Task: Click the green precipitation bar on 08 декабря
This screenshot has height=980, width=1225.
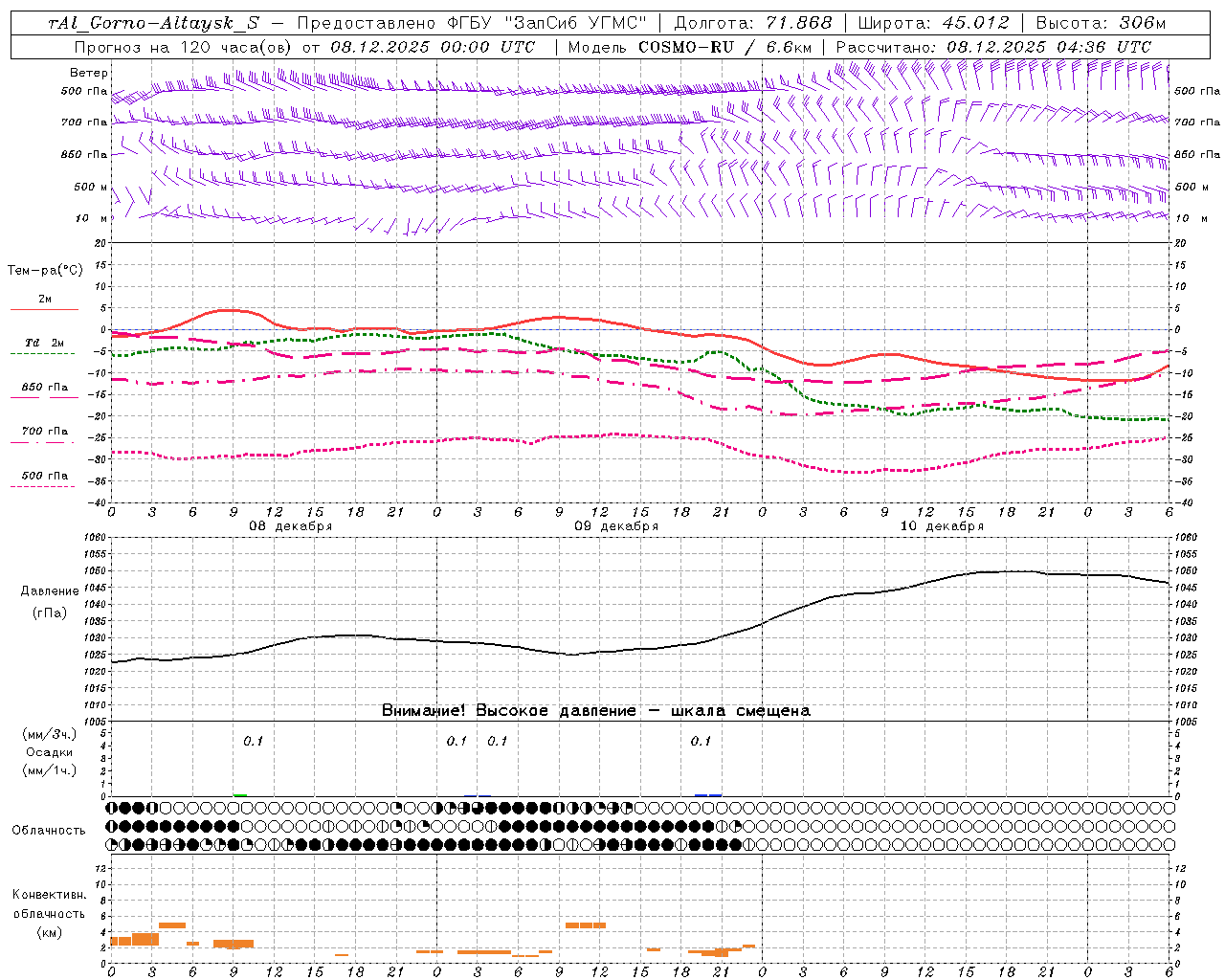Action: pos(240,794)
